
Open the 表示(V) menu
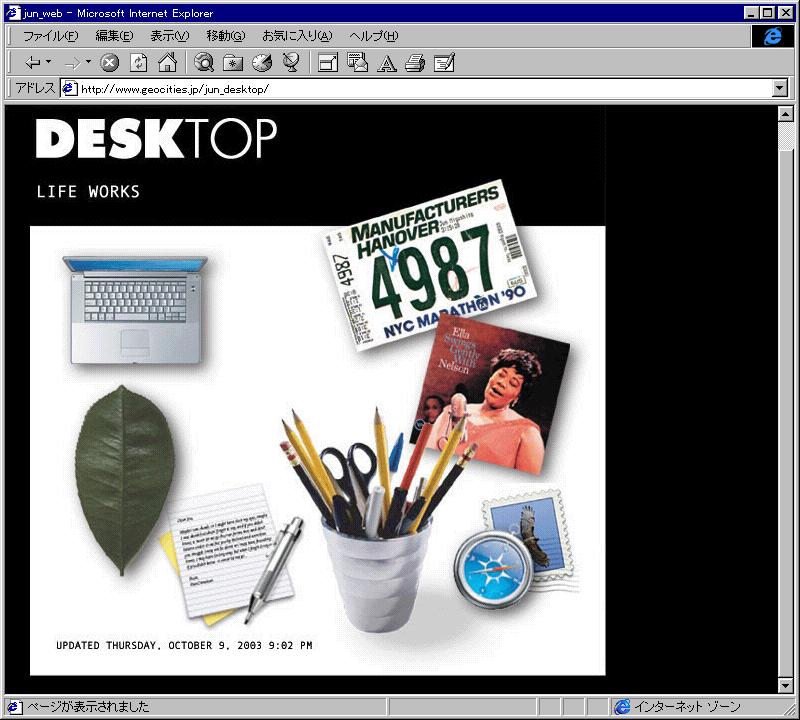click(x=169, y=36)
